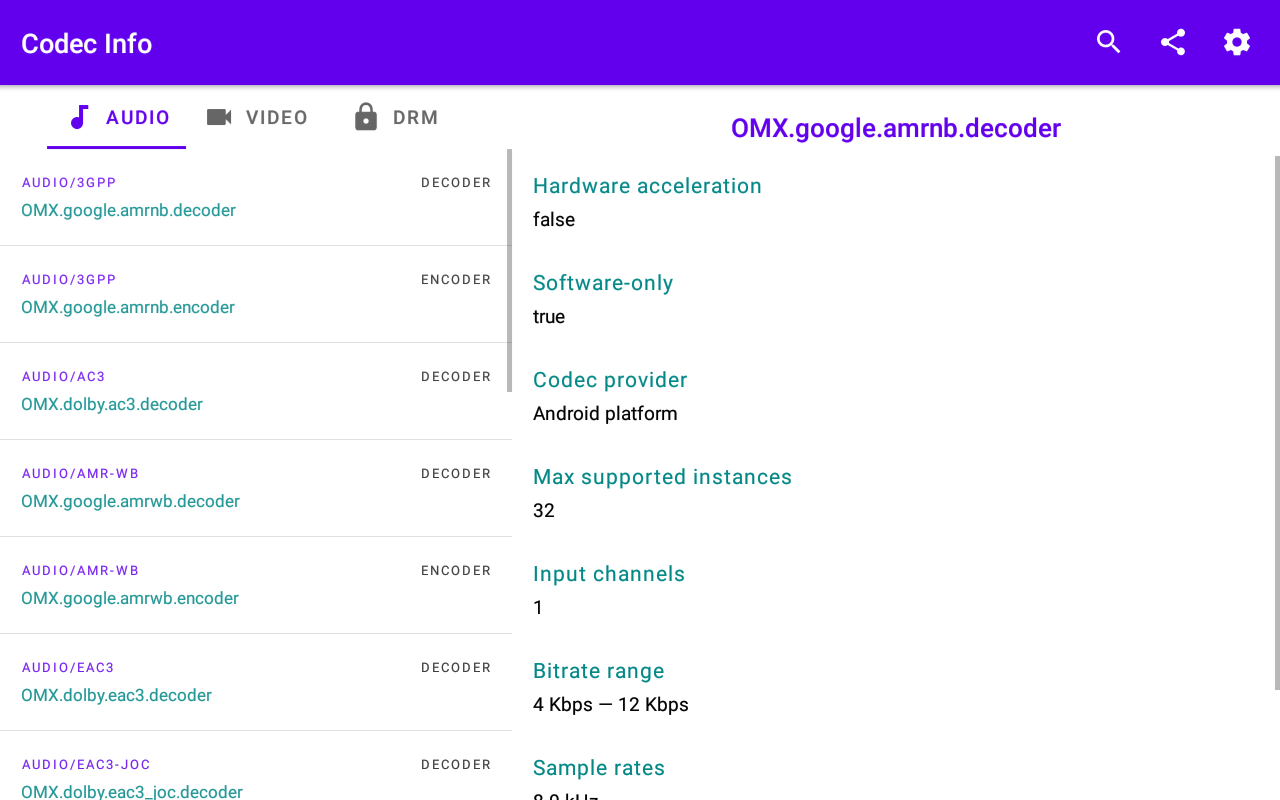
Task: Click the Codec Info app title
Action: coord(87,44)
